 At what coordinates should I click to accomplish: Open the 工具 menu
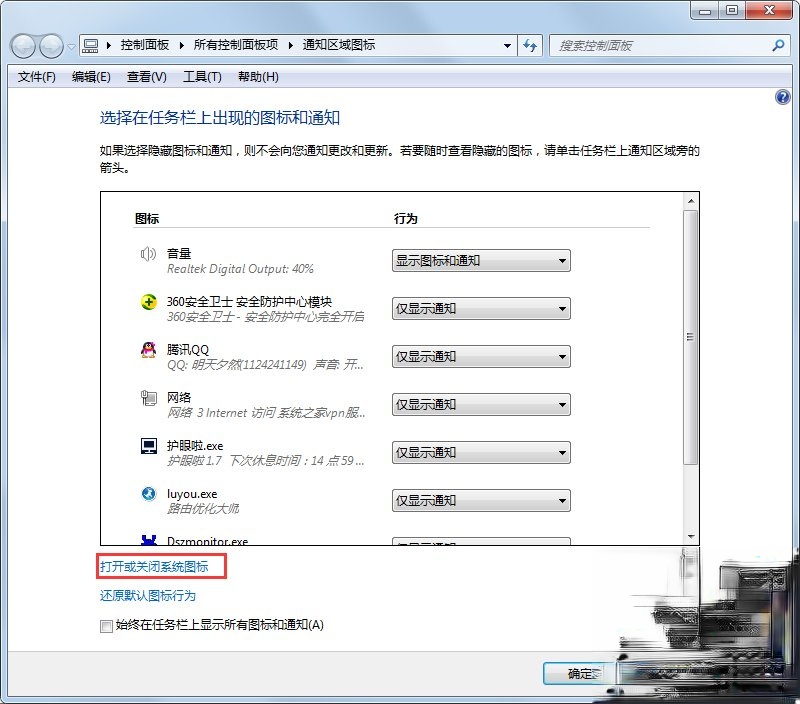(201, 76)
